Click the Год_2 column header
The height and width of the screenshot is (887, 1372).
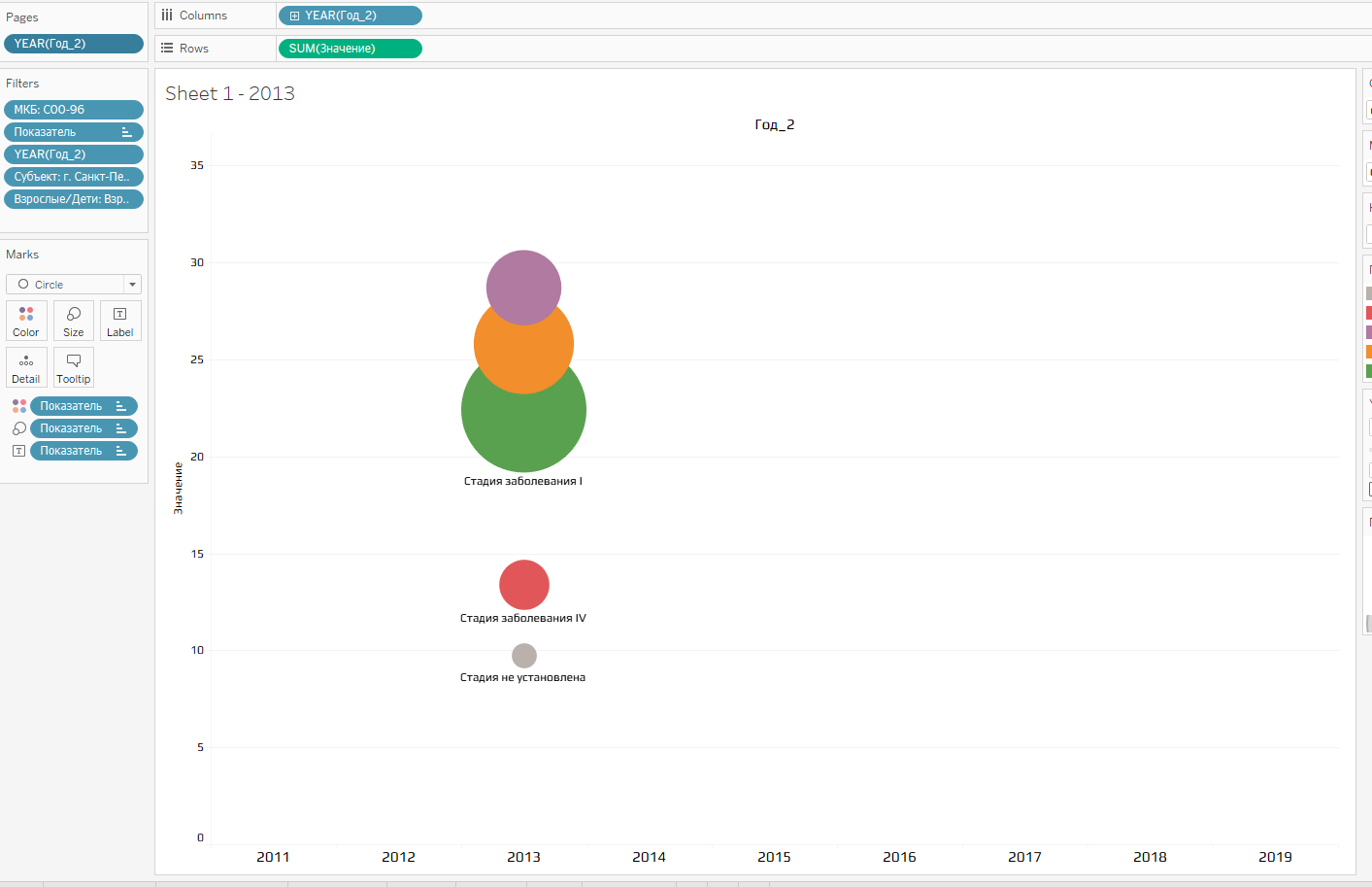click(775, 124)
